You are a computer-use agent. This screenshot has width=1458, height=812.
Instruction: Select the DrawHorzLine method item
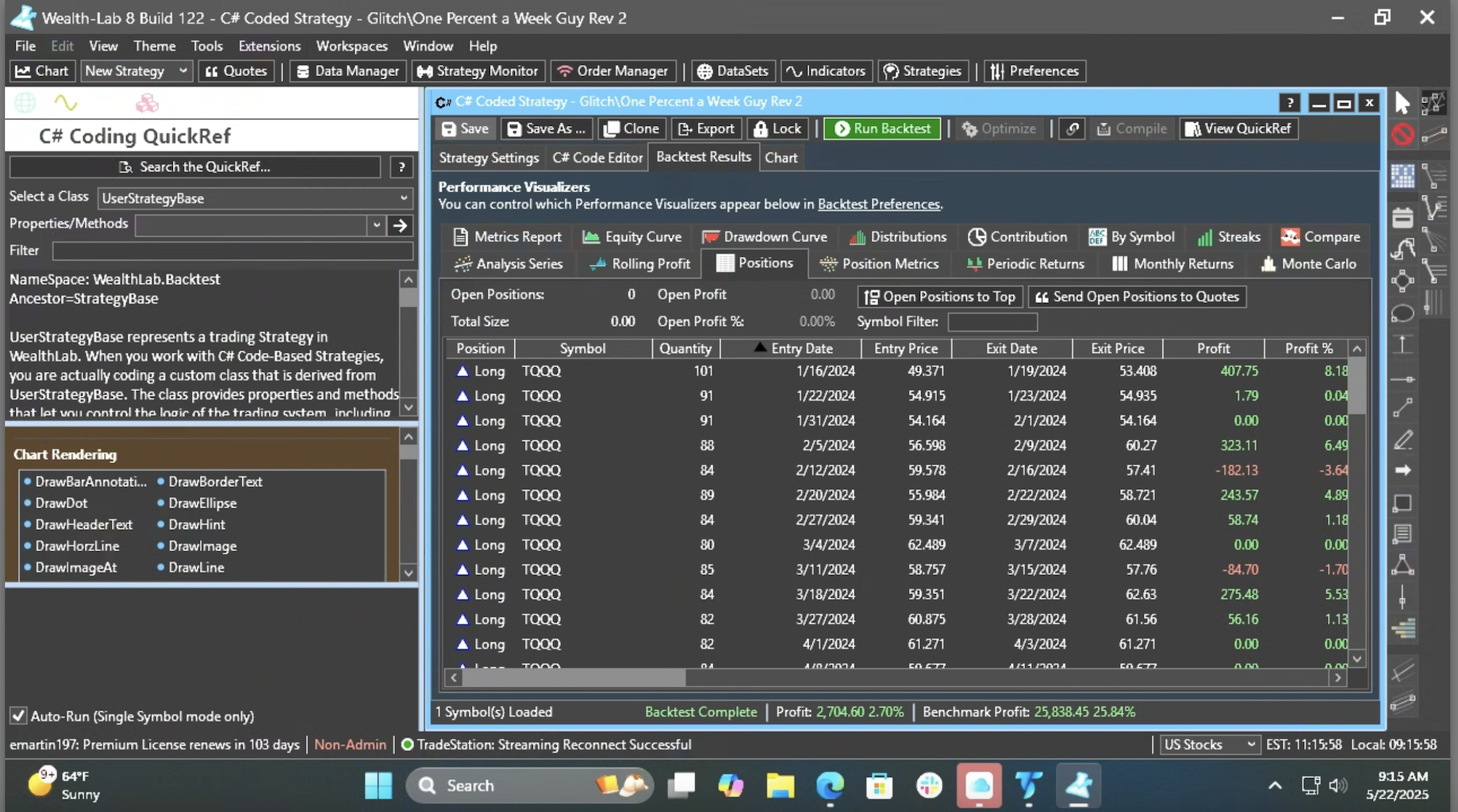[x=76, y=546]
